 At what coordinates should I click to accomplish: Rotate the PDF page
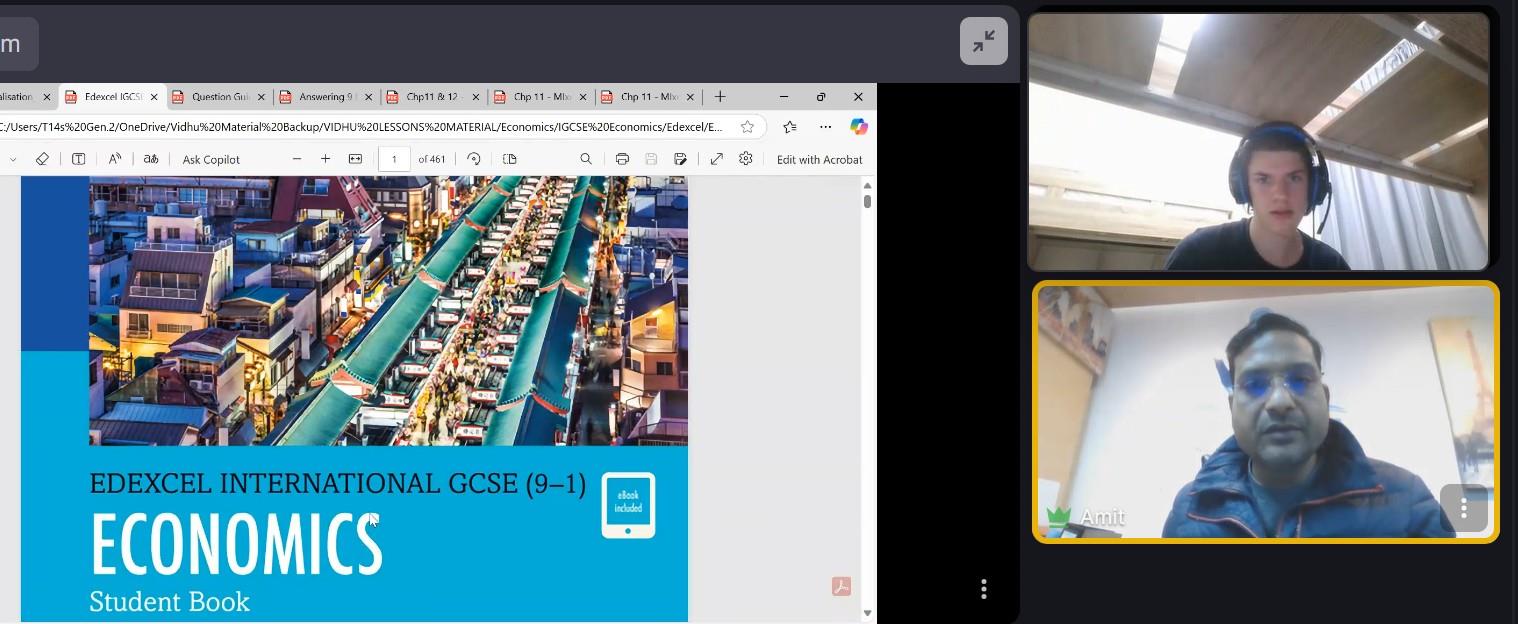click(474, 159)
